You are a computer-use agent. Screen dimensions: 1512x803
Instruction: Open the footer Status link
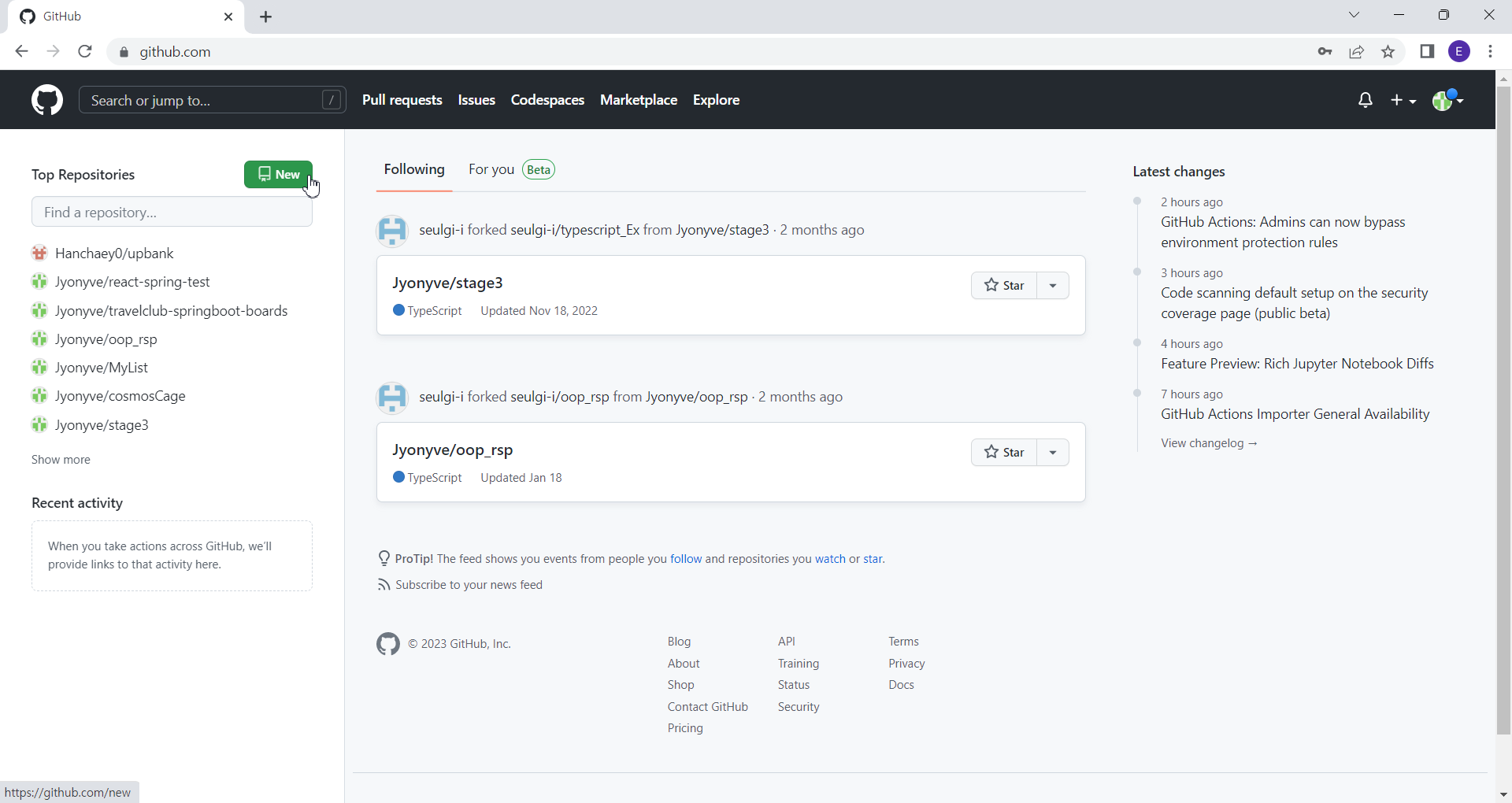pos(794,685)
